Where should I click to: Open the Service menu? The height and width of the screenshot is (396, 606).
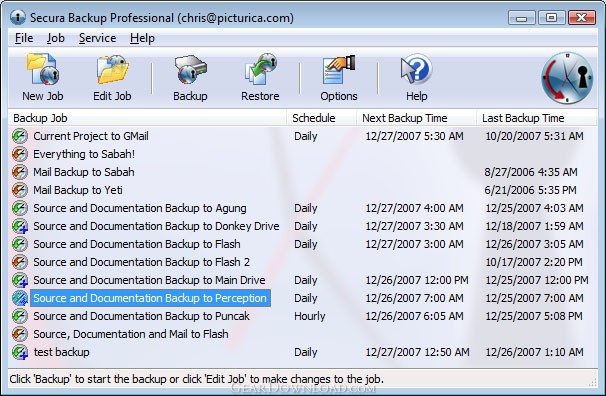(x=97, y=38)
